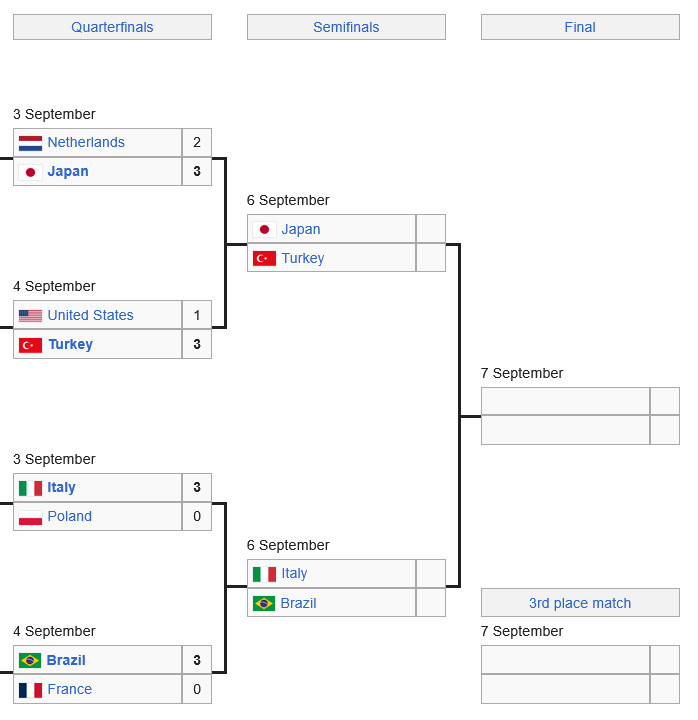Click Italy's flag in the quarterfinals

tap(30, 488)
